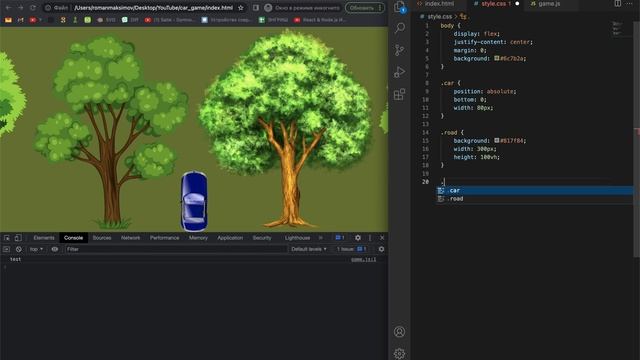Switch to the Performance tab
The width and height of the screenshot is (640, 360).
tap(164, 238)
